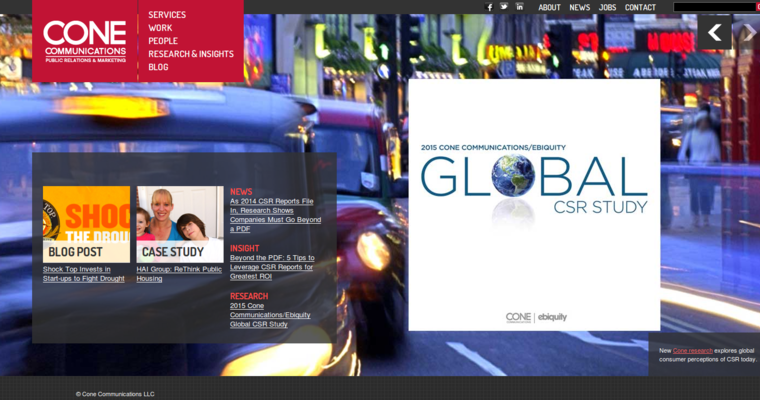Follow the 'Cone research' caption link

693,351
